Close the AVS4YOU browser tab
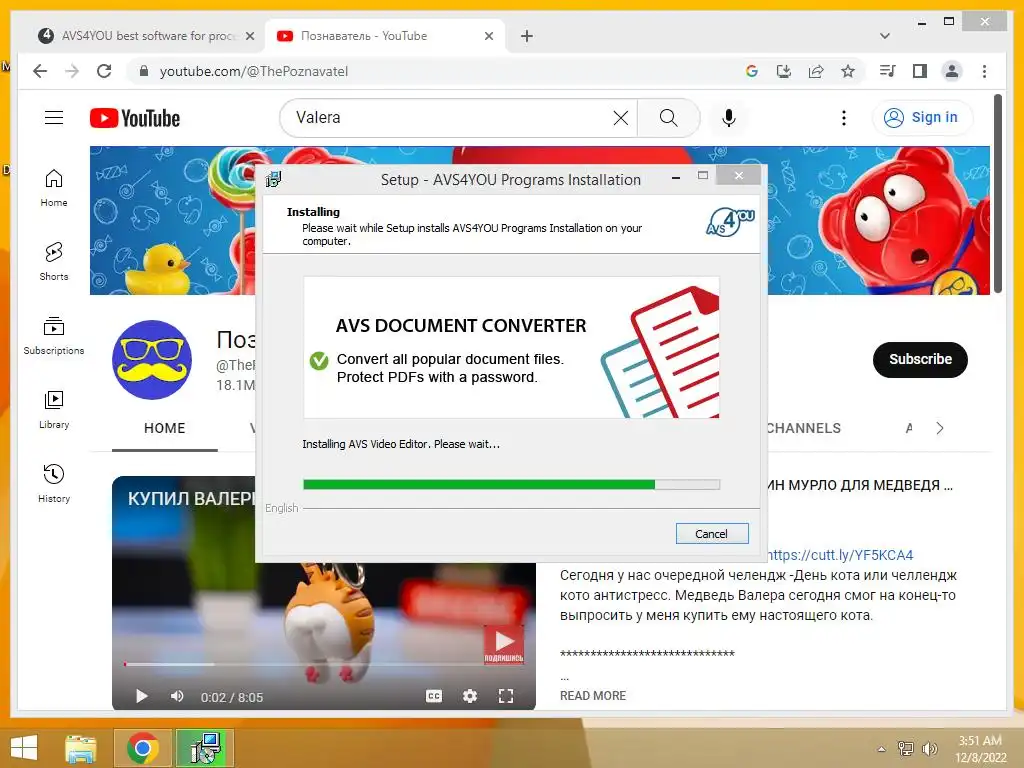 (249, 36)
